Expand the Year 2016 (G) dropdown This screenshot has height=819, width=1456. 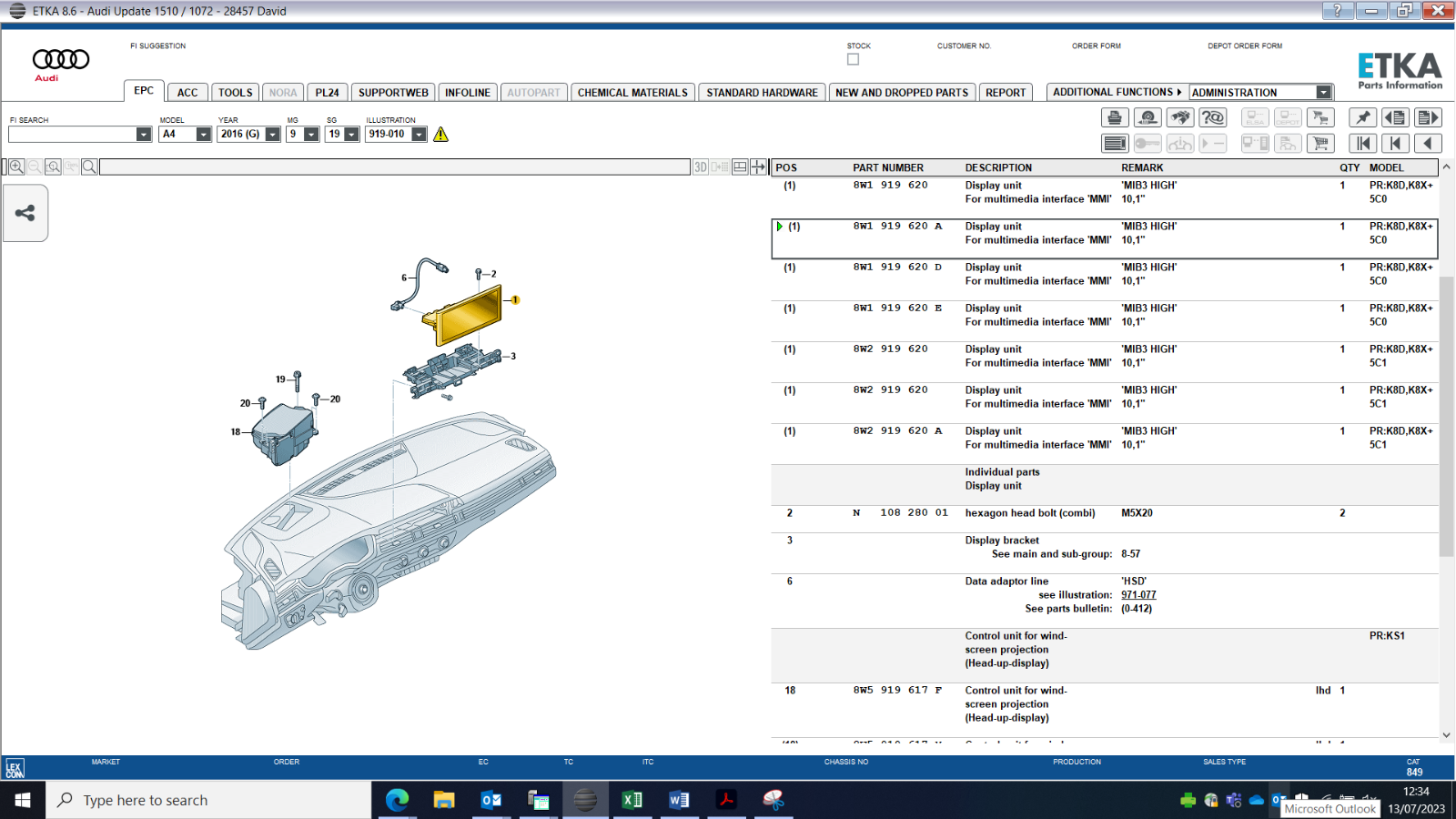click(272, 135)
